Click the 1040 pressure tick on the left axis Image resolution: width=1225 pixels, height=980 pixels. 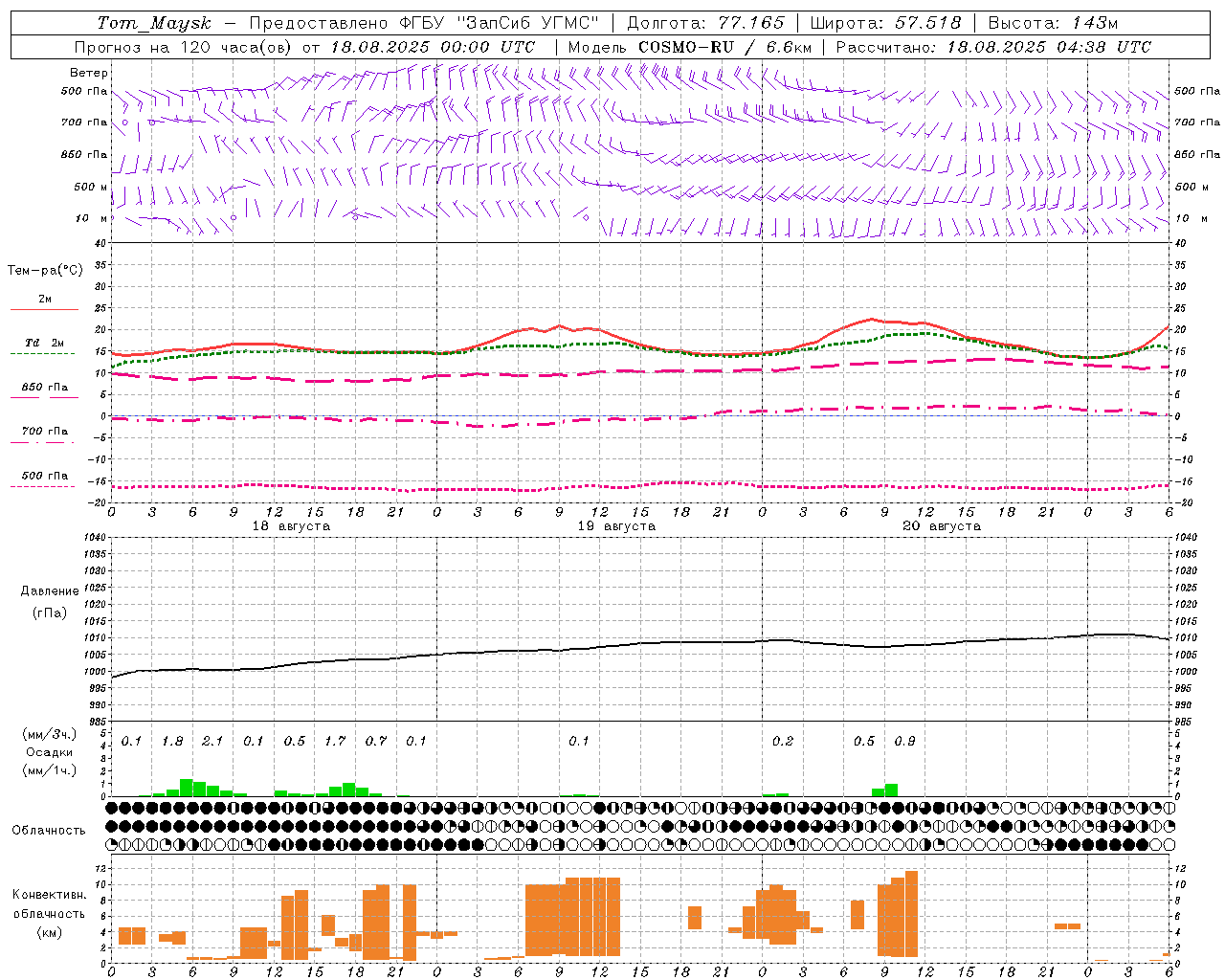pyautogui.click(x=93, y=537)
